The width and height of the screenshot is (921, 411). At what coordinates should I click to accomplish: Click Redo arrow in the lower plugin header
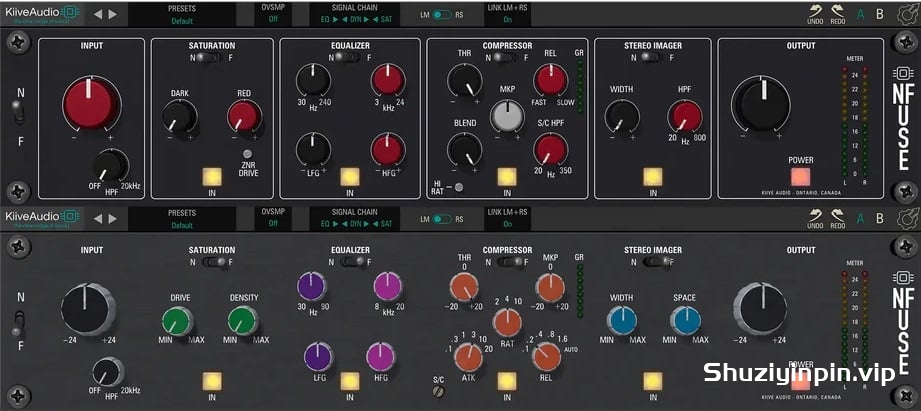pos(838,215)
